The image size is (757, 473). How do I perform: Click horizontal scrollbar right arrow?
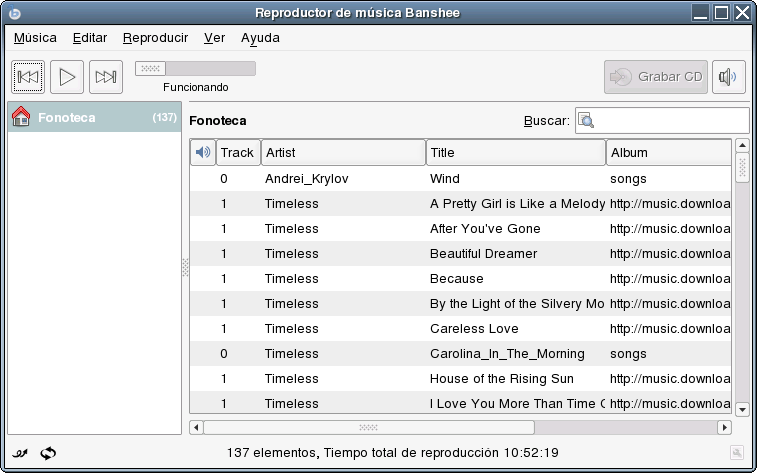pyautogui.click(x=724, y=427)
